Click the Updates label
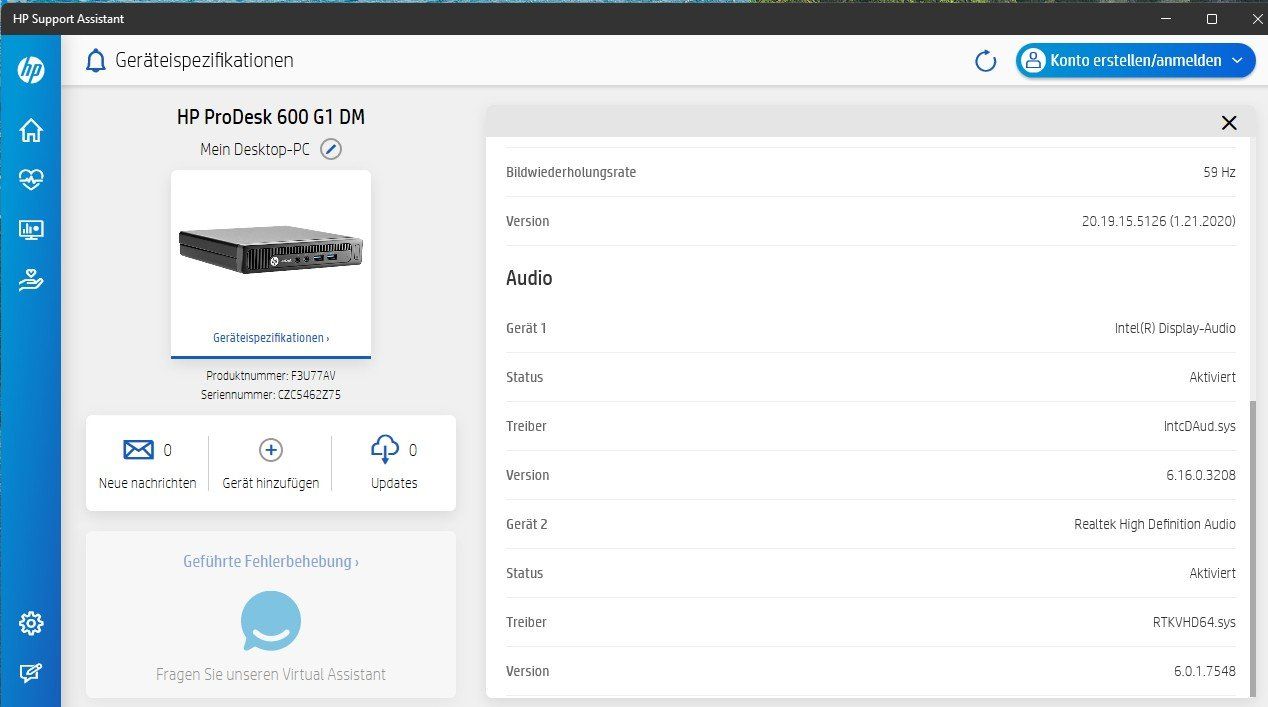 click(394, 483)
